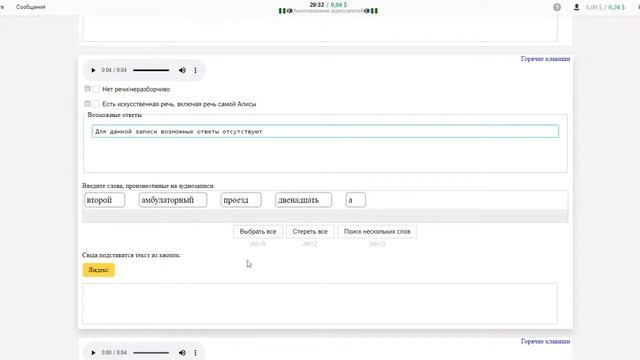This screenshot has width=640, height=360.
Task: Open 'Горячие клавиши' link of bottom task
Action: (545, 341)
